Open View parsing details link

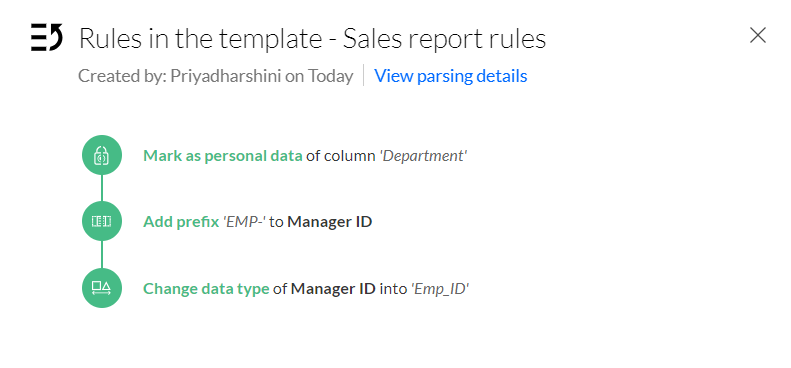[x=450, y=76]
